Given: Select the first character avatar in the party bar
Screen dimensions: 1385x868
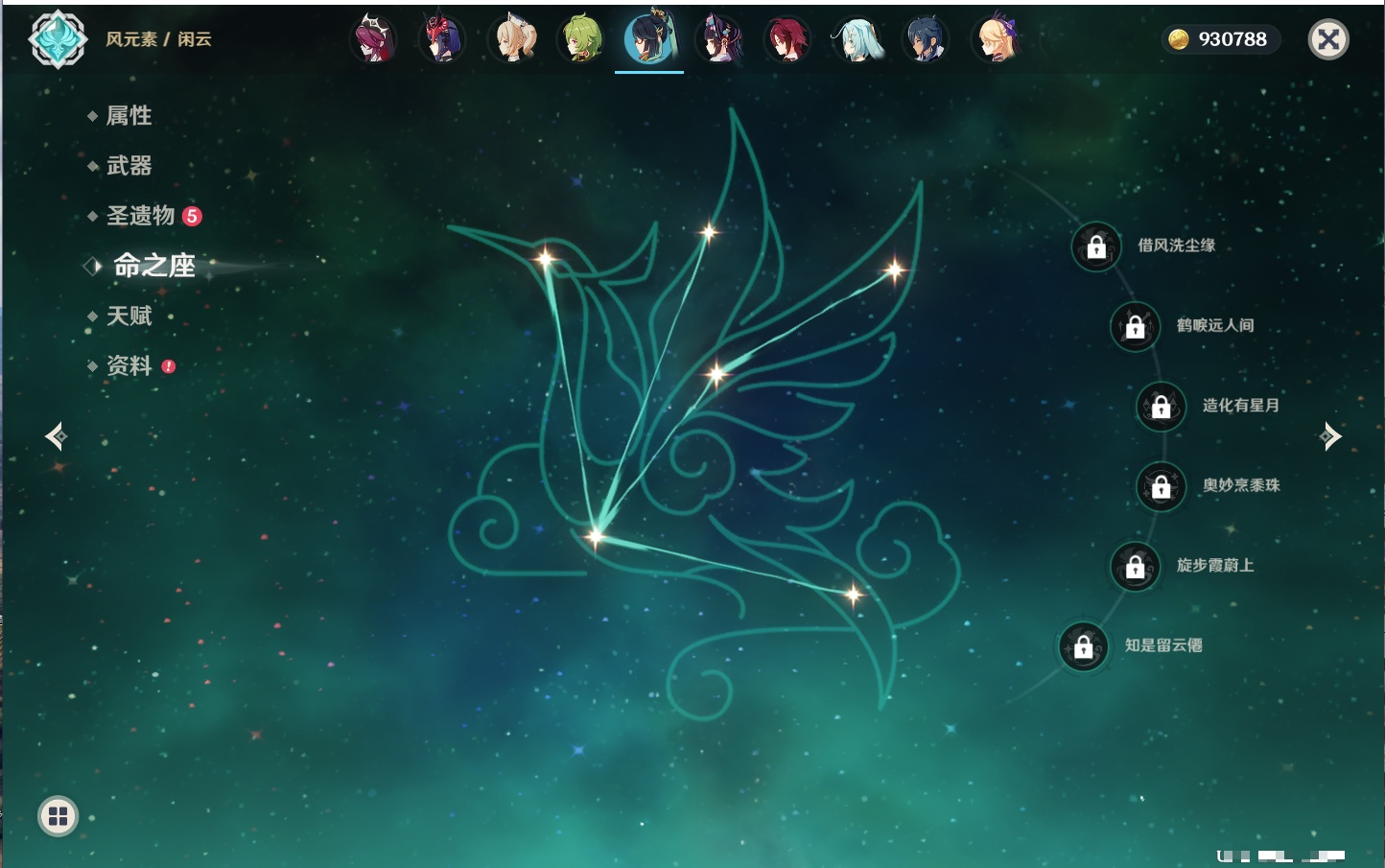Looking at the screenshot, I should pyautogui.click(x=373, y=39).
